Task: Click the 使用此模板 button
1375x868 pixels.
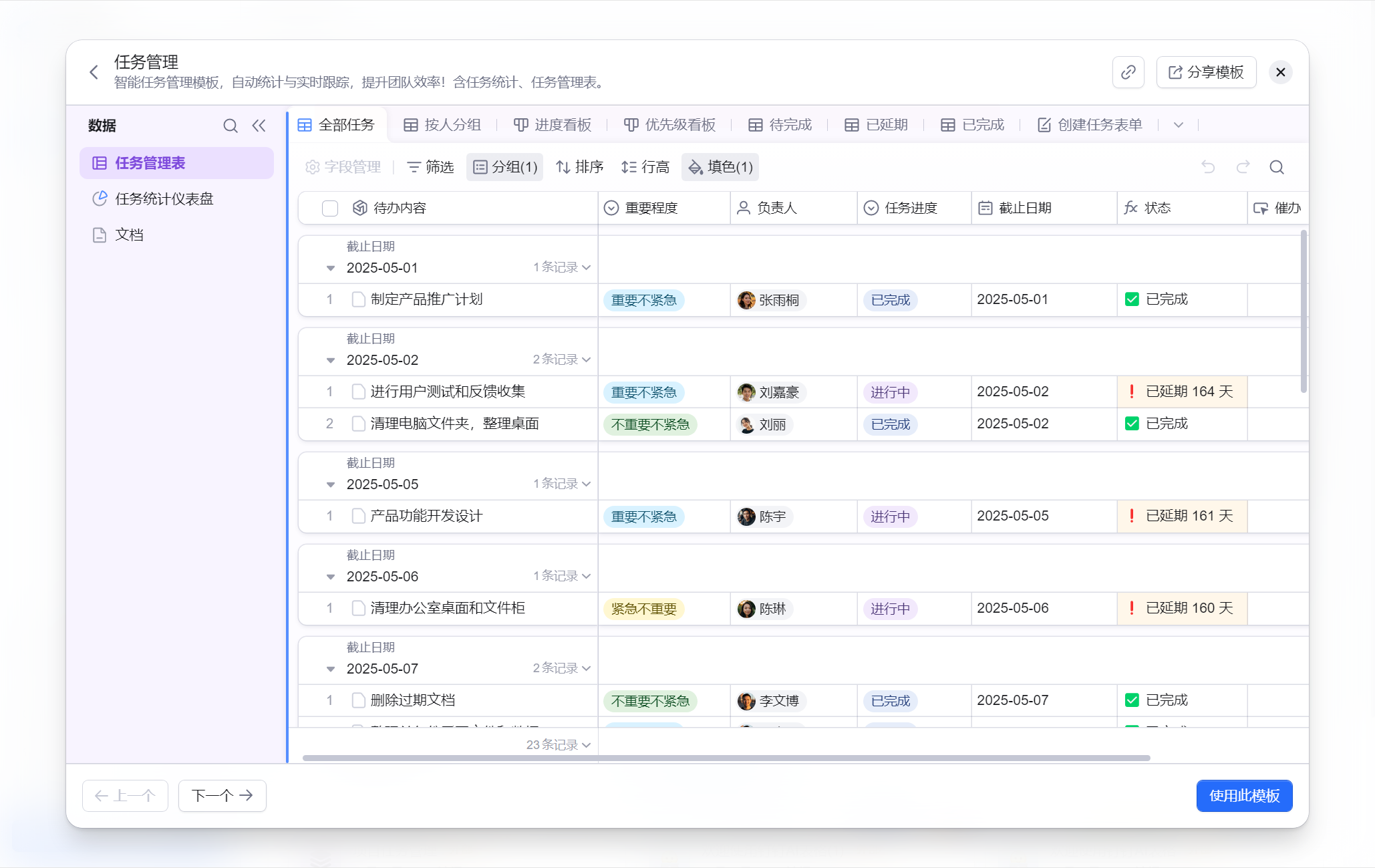Action: click(1244, 796)
